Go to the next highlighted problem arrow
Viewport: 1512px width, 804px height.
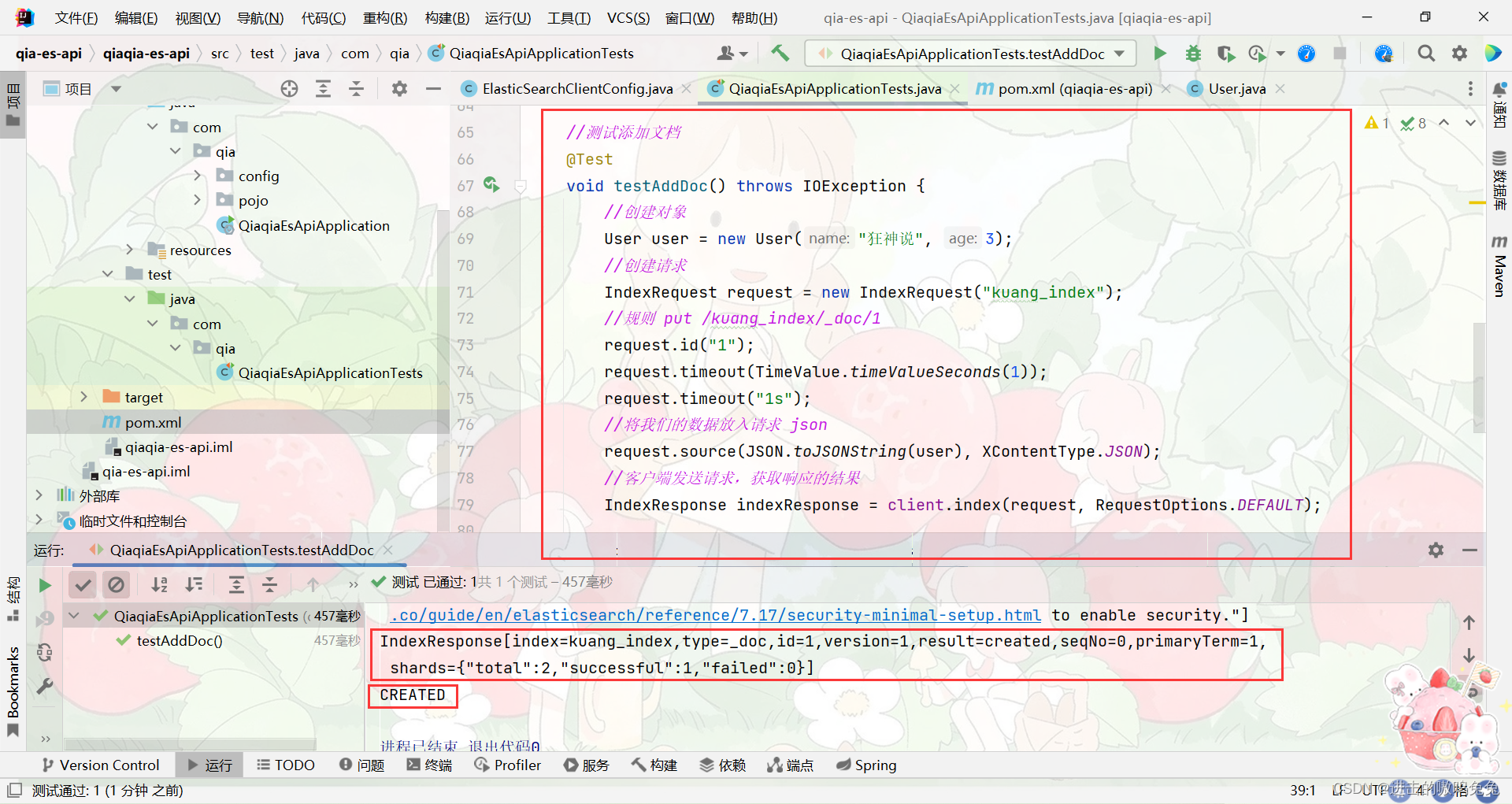coord(1469,123)
